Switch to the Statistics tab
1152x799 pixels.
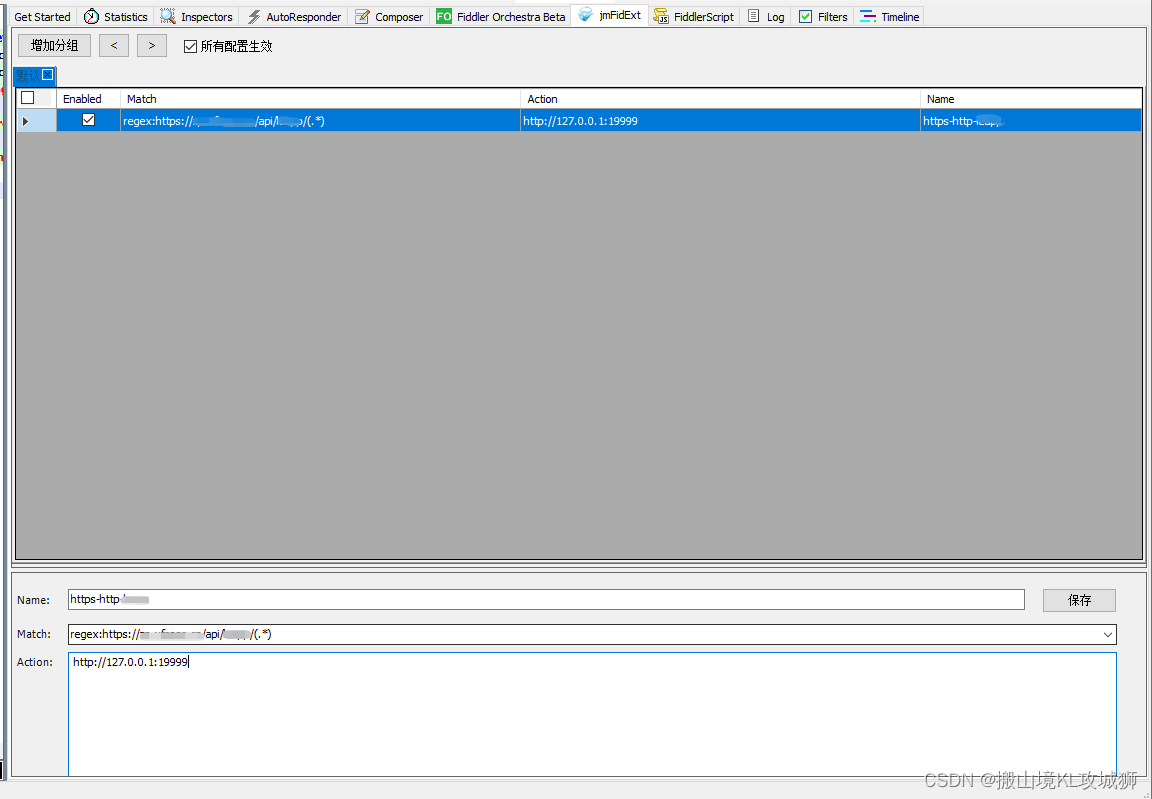coord(115,16)
